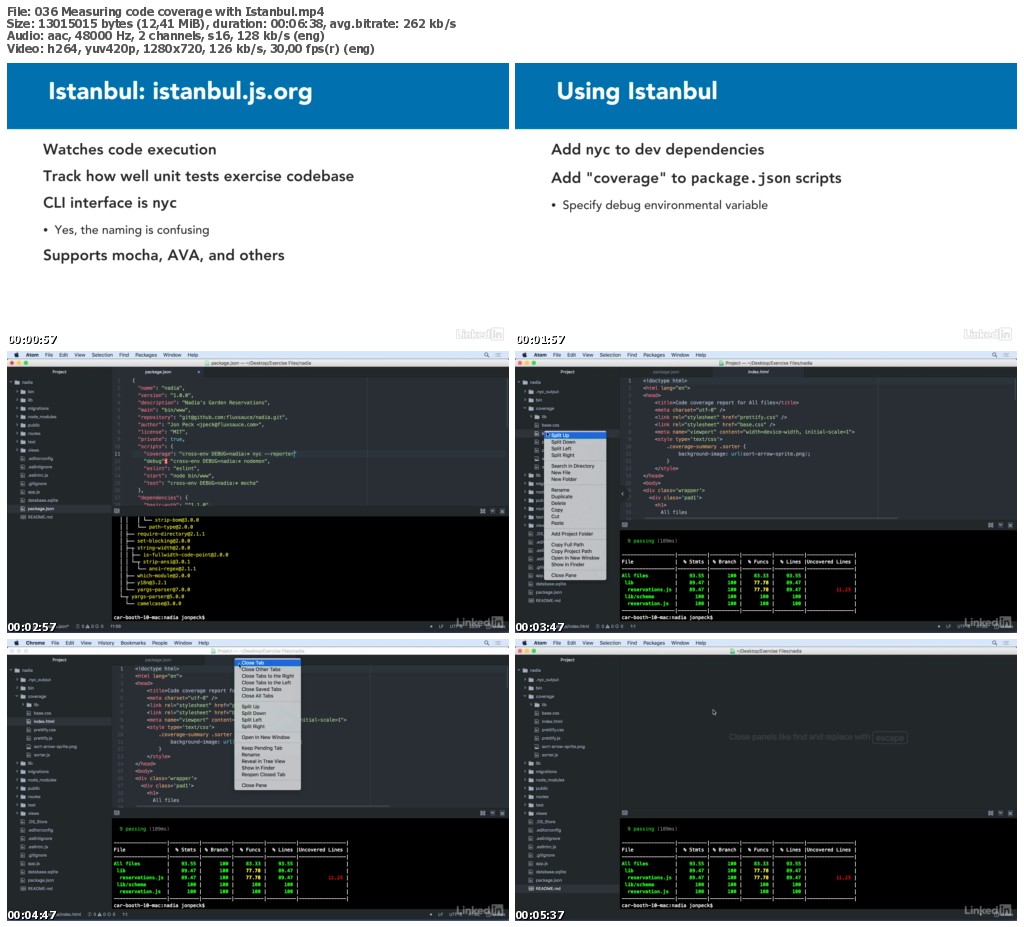Select Close Other Tabs in the tab menu
The image size is (1024, 927).
[268, 670]
